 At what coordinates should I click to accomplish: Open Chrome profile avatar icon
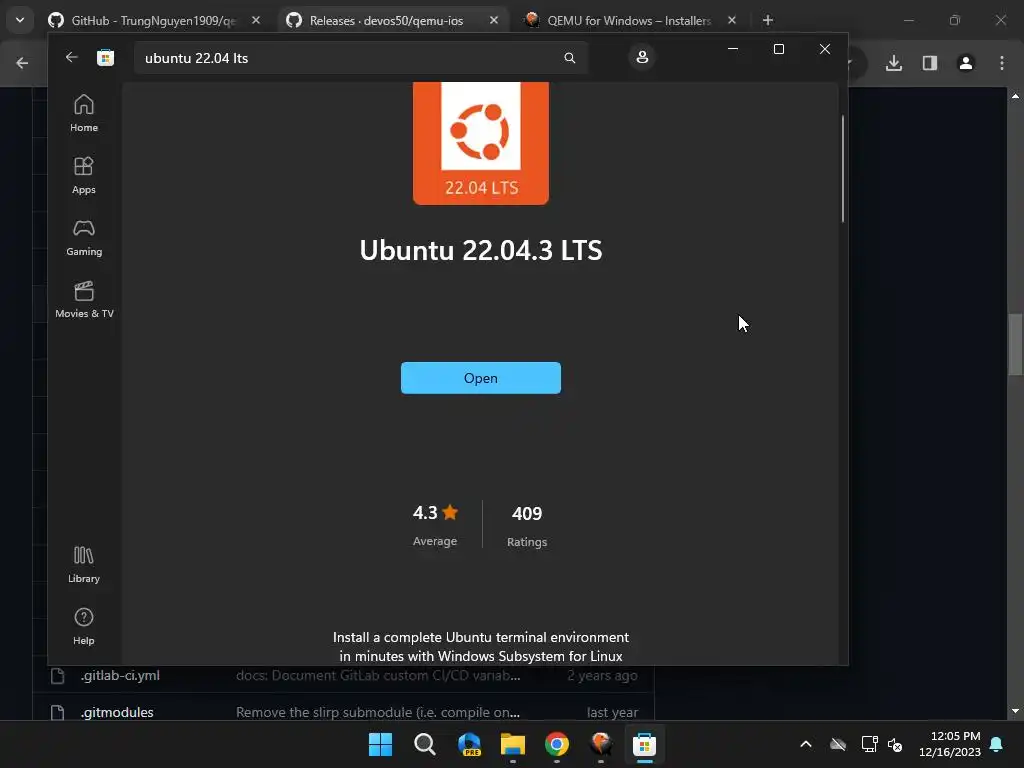click(x=966, y=63)
